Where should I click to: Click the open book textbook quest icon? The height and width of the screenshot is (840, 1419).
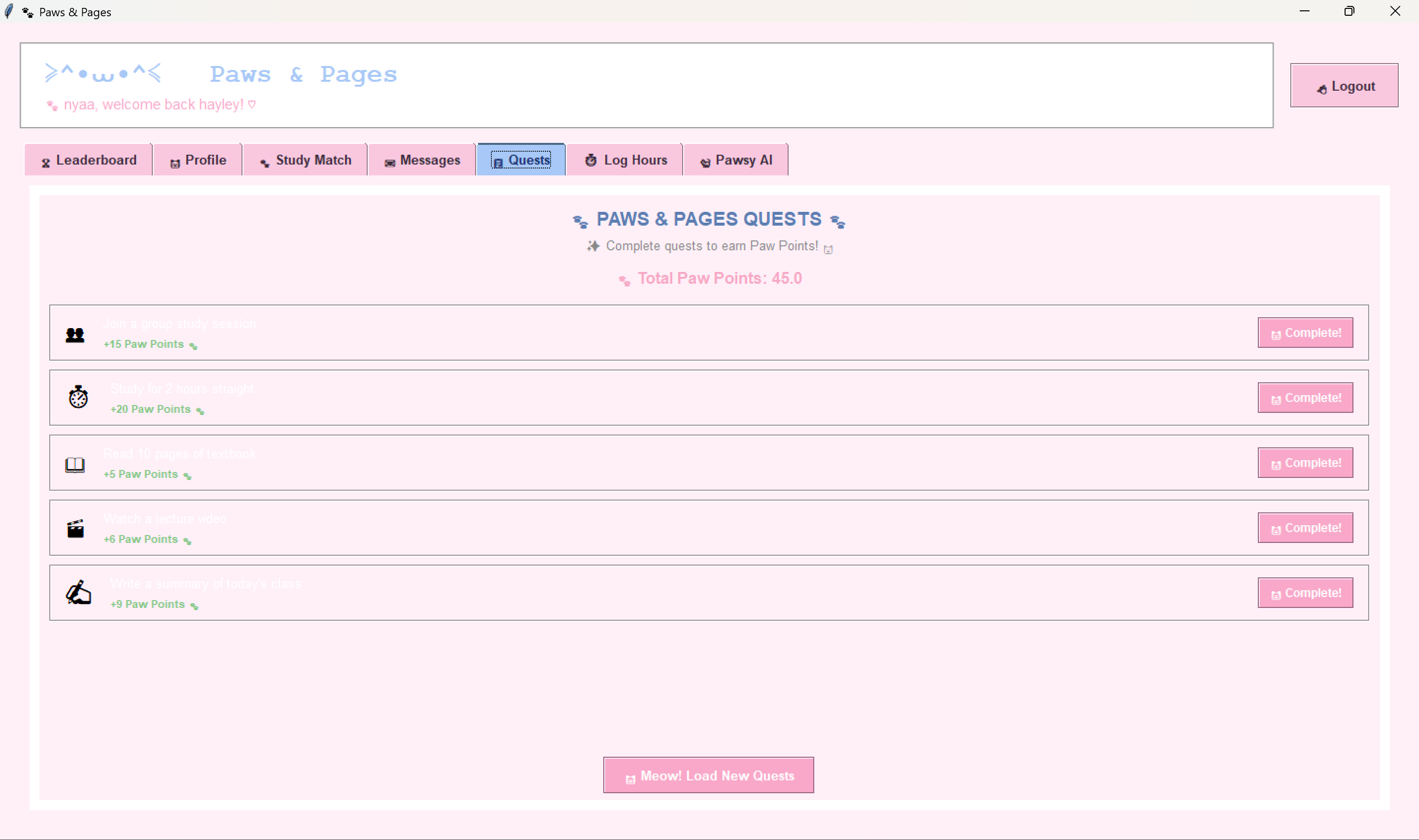pos(75,465)
